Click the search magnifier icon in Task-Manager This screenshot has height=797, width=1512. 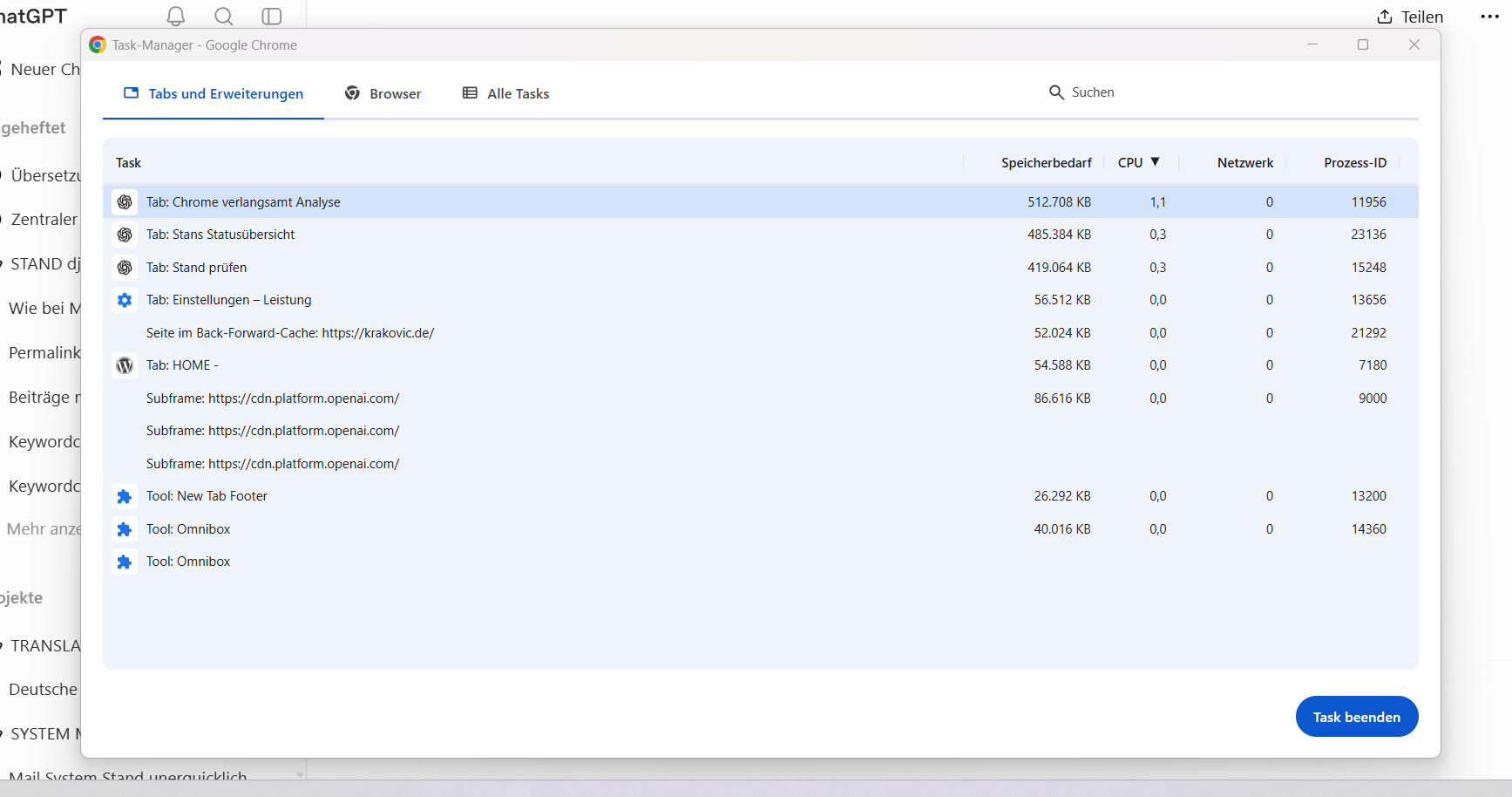pyautogui.click(x=1056, y=92)
